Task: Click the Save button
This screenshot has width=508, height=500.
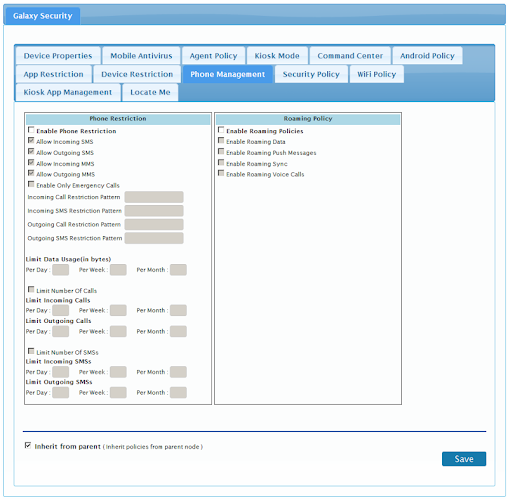Action: [464, 459]
